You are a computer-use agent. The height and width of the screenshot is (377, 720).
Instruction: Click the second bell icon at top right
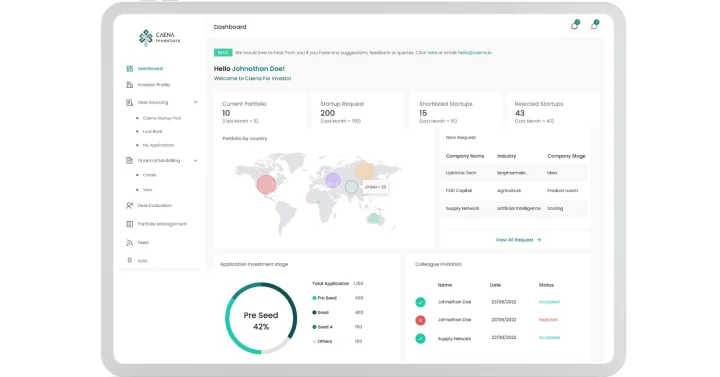tap(594, 25)
